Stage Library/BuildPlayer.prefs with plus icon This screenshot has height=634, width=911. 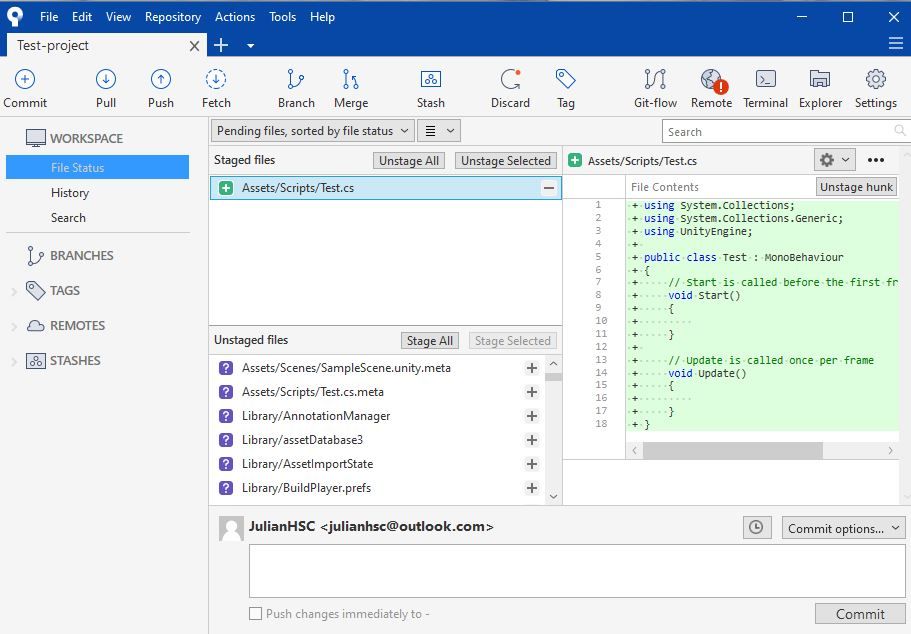[x=532, y=488]
